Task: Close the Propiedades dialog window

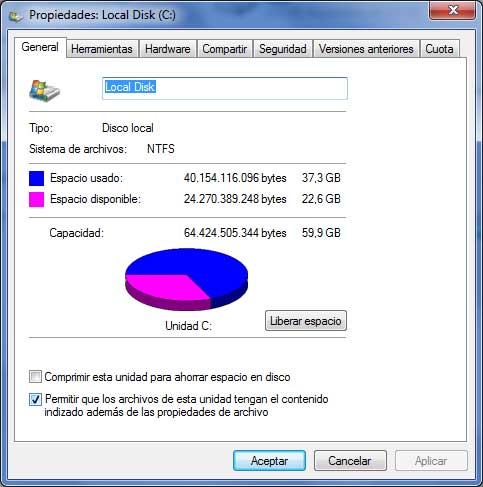Action: coord(452,10)
